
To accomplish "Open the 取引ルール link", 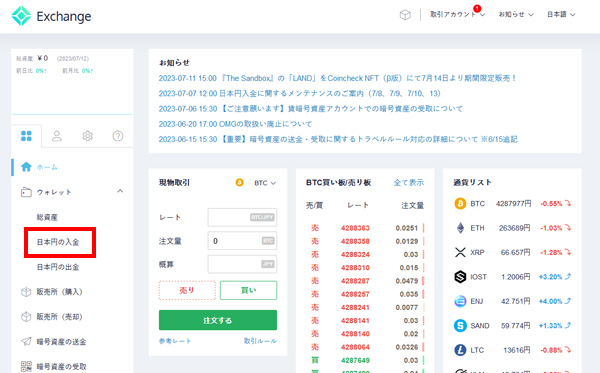I will [260, 340].
